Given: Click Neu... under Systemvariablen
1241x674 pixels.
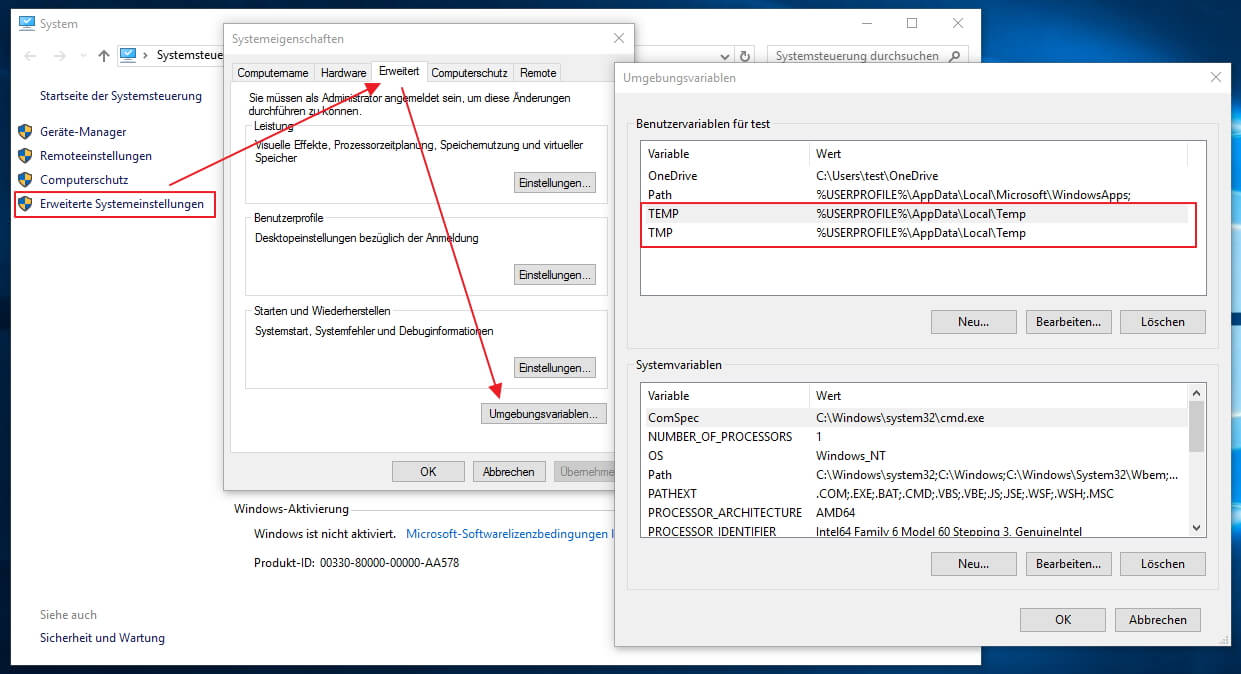Looking at the screenshot, I should click(973, 564).
